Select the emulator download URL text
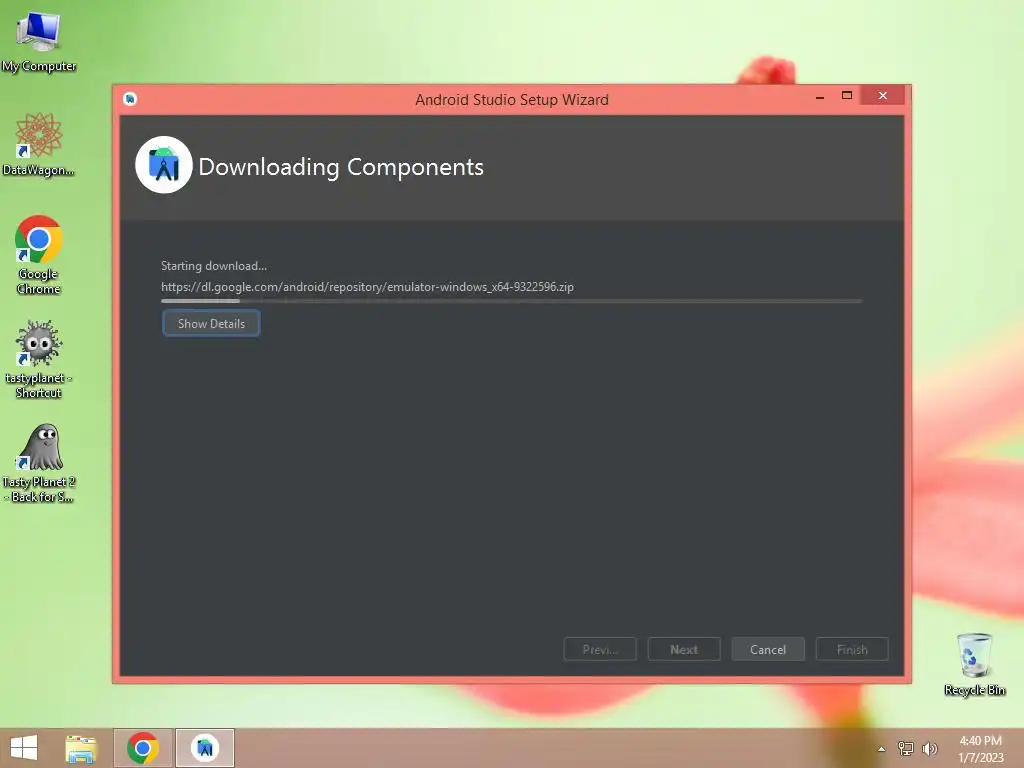This screenshot has width=1024, height=768. (367, 287)
